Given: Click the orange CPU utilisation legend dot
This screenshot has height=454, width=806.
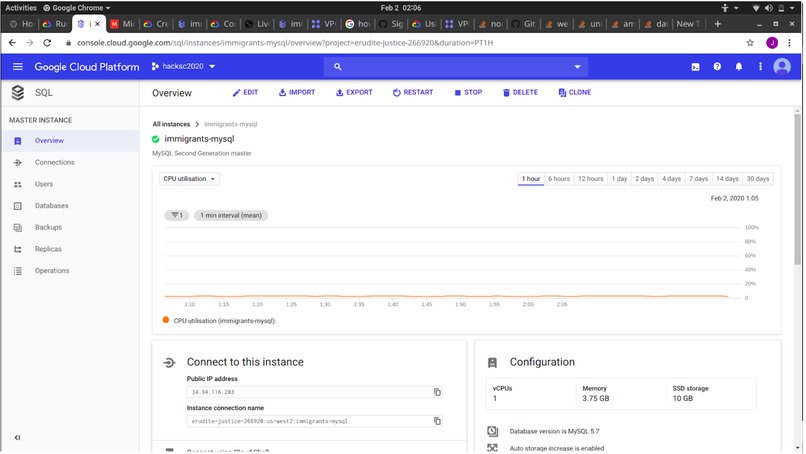Looking at the screenshot, I should (x=166, y=321).
